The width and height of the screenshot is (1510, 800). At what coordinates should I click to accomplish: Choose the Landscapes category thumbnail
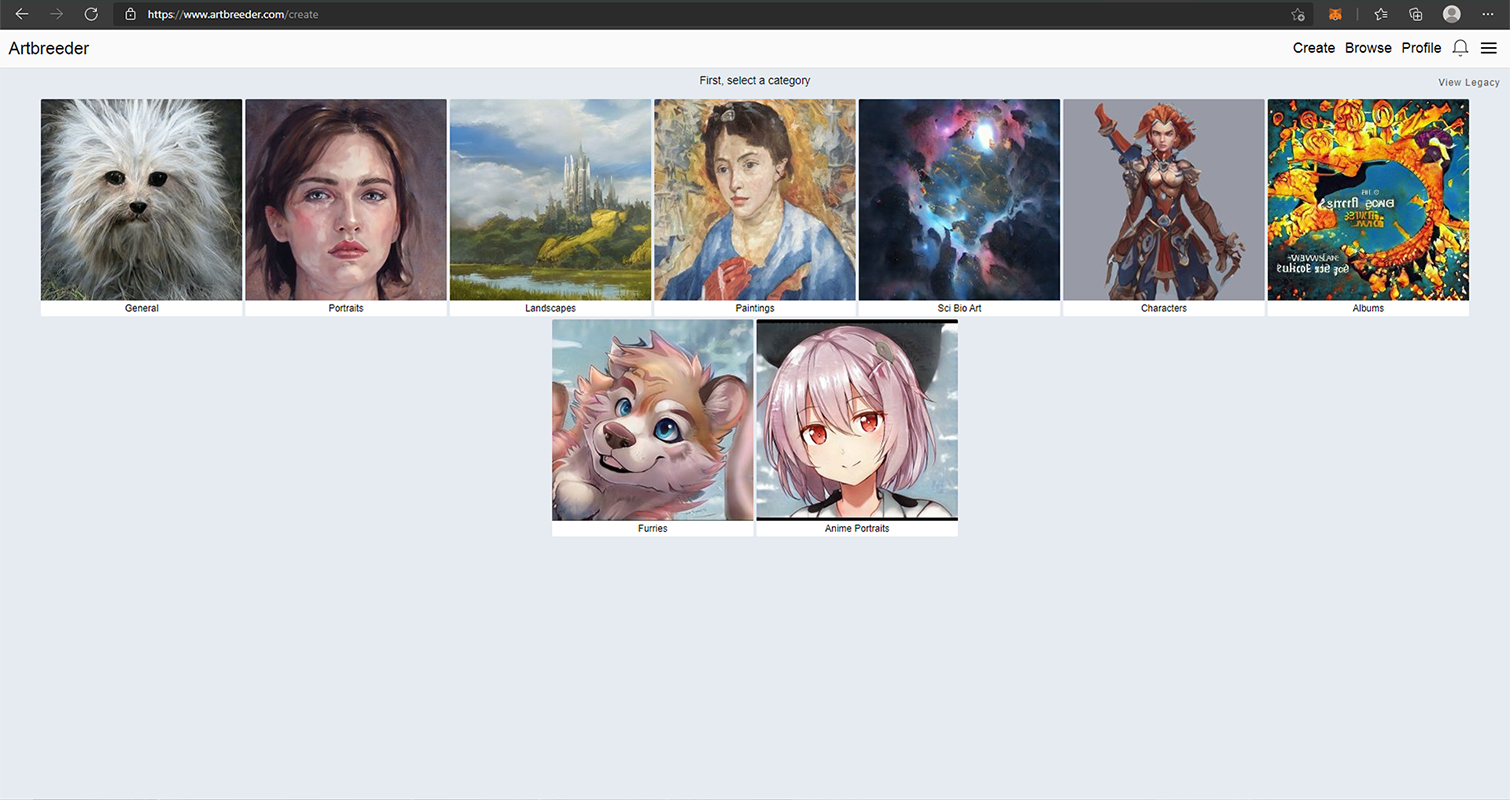[x=550, y=200]
